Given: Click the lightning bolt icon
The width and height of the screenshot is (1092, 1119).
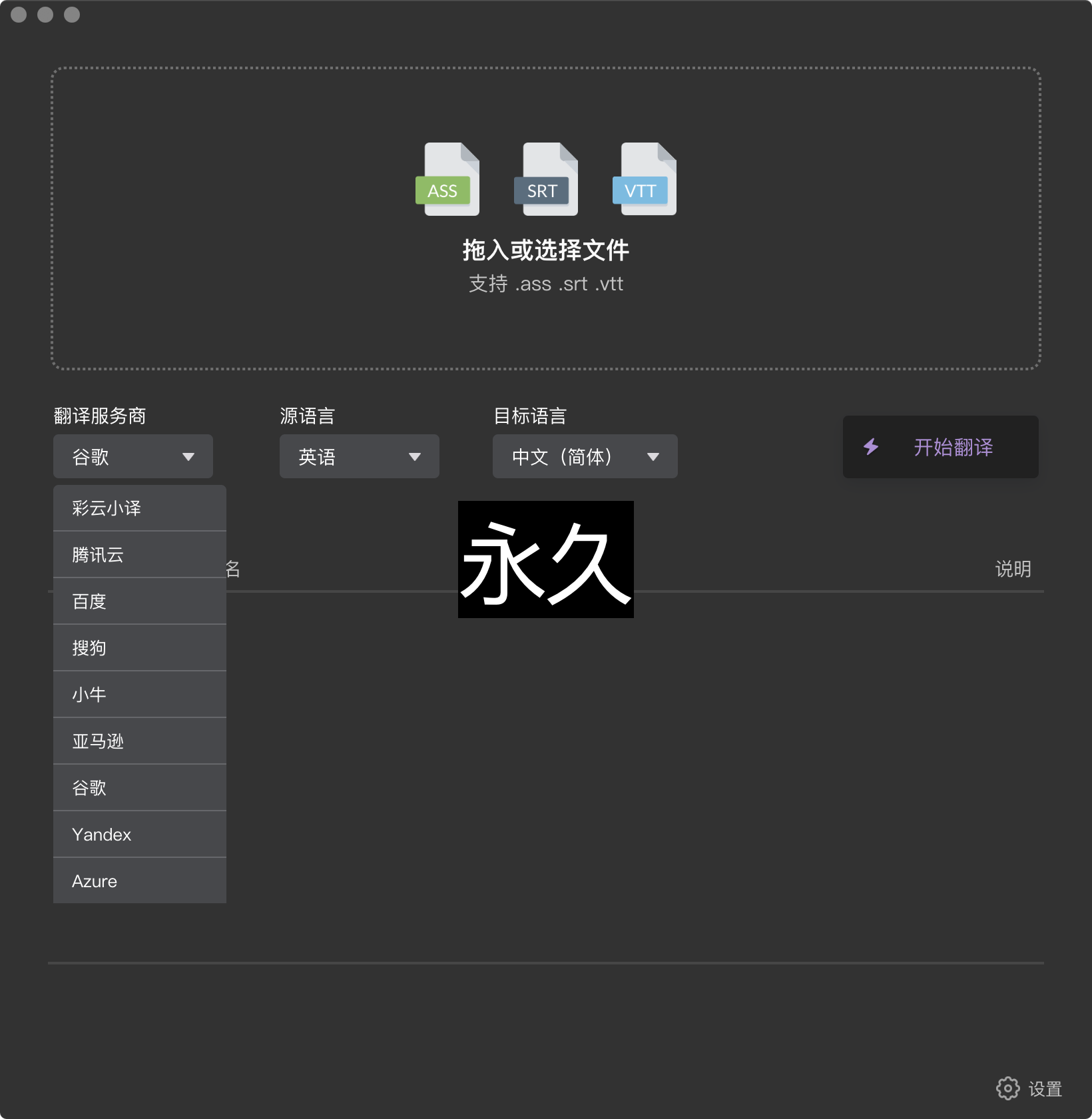Looking at the screenshot, I should (871, 447).
